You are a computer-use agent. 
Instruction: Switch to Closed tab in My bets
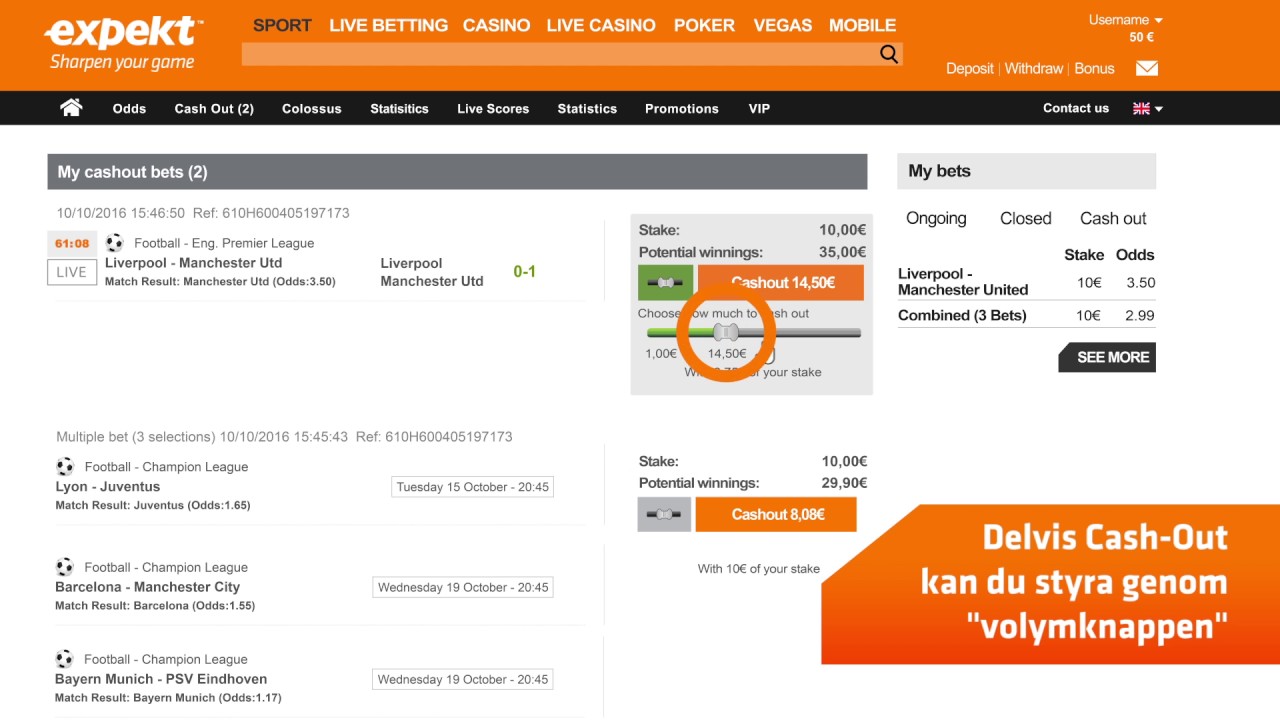(1025, 218)
